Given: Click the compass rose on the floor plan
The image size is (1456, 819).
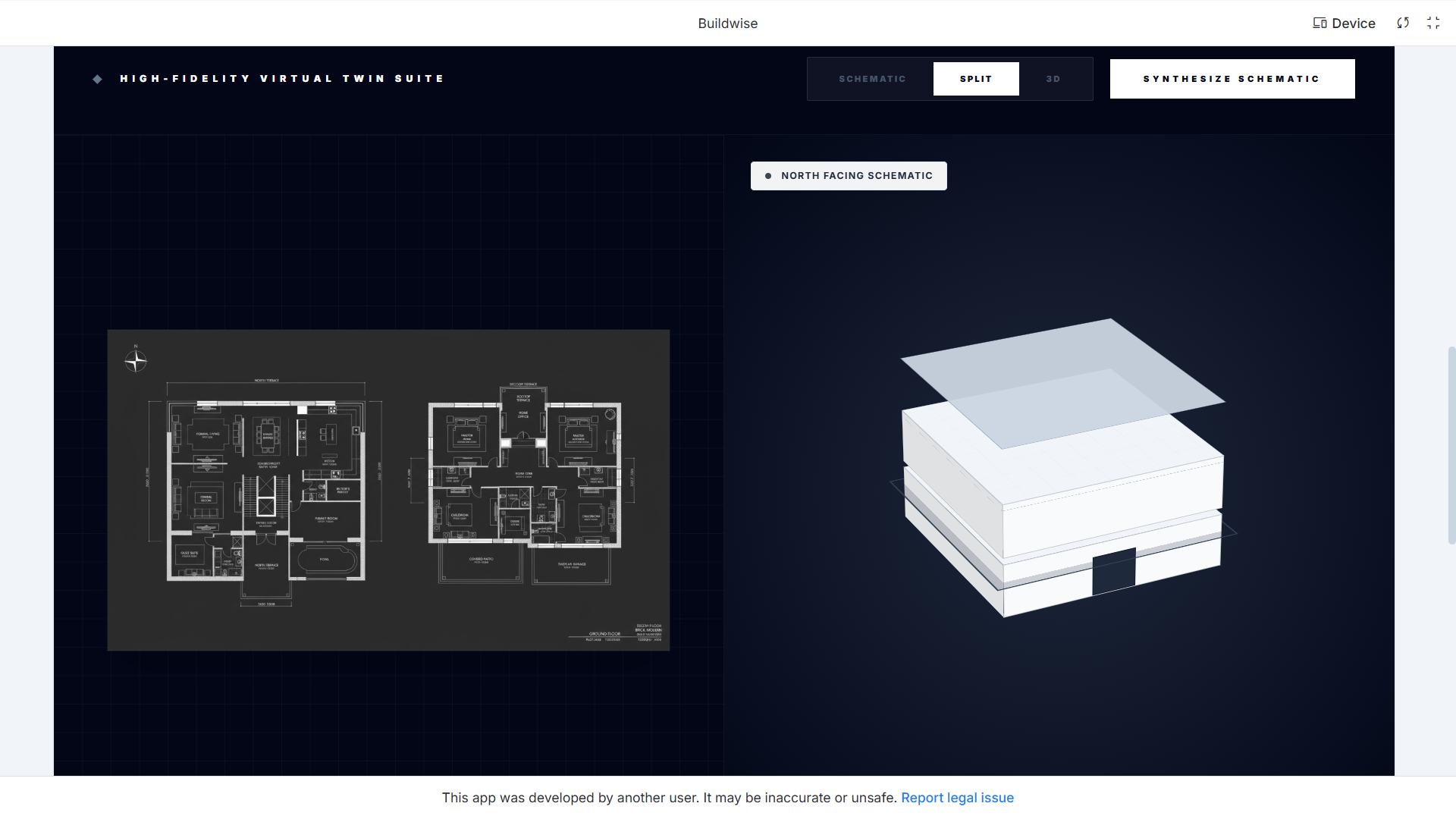Looking at the screenshot, I should (136, 361).
